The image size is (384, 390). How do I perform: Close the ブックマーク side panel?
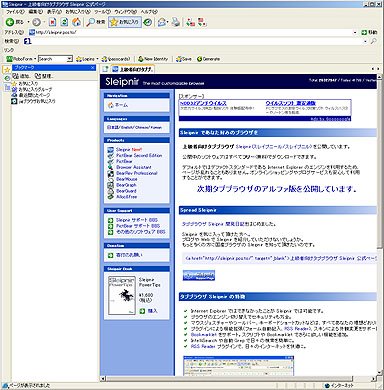93,68
